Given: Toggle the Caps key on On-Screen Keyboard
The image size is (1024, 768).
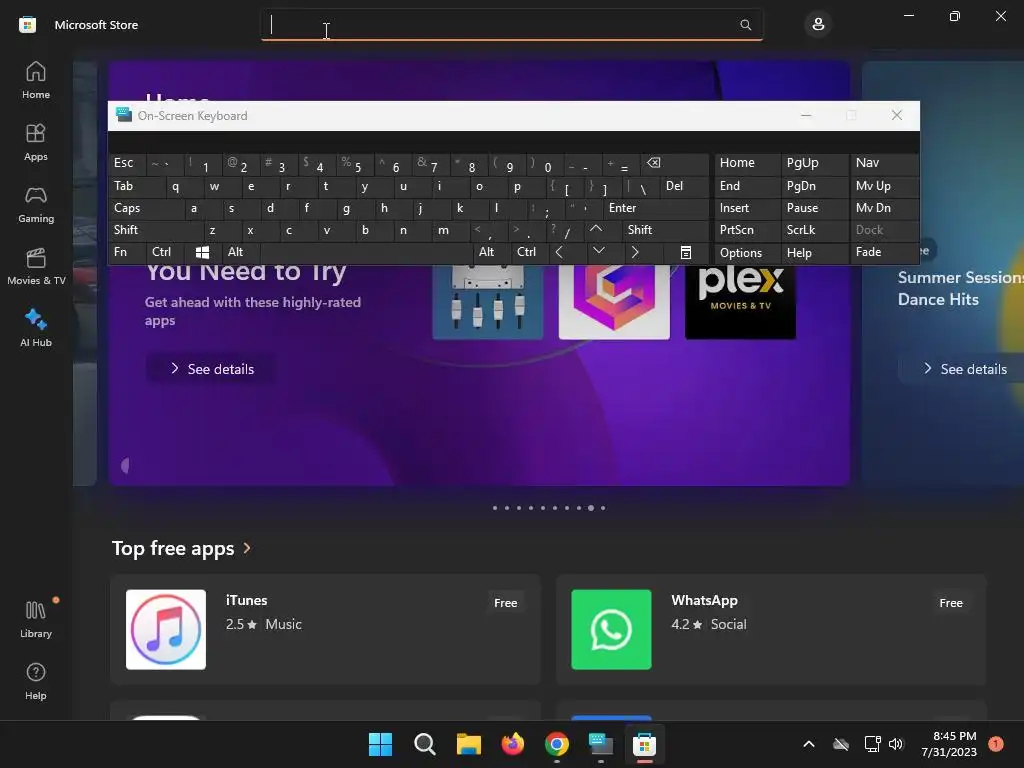Looking at the screenshot, I should 148,208.
